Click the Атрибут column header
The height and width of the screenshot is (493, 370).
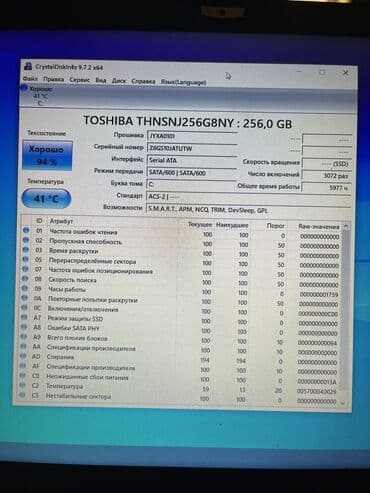[61, 221]
